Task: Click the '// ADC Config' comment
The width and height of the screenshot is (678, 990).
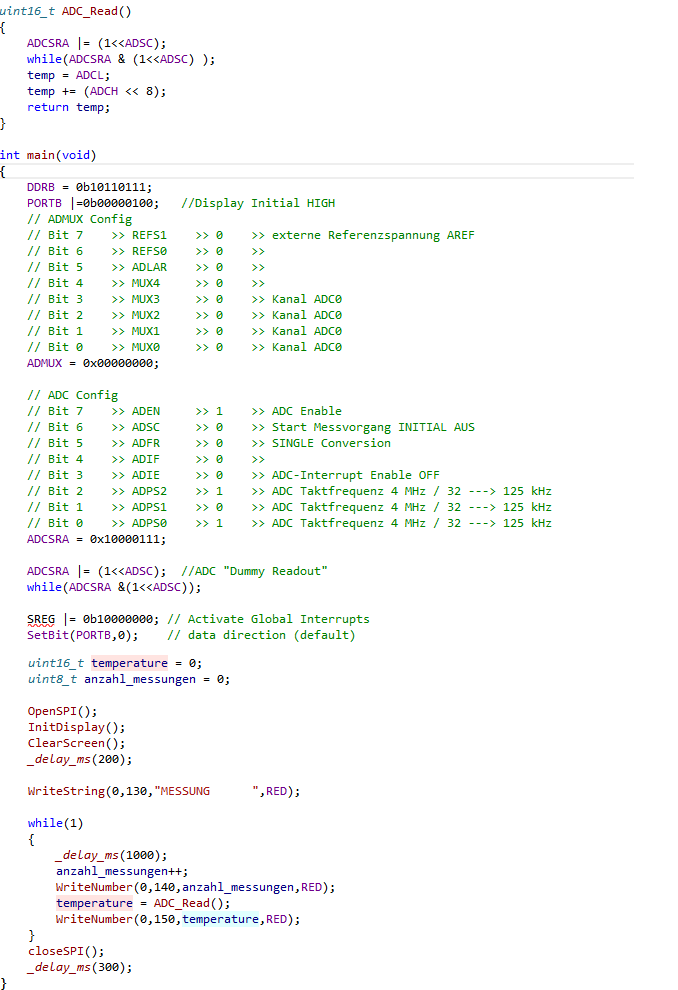Action: click(73, 395)
